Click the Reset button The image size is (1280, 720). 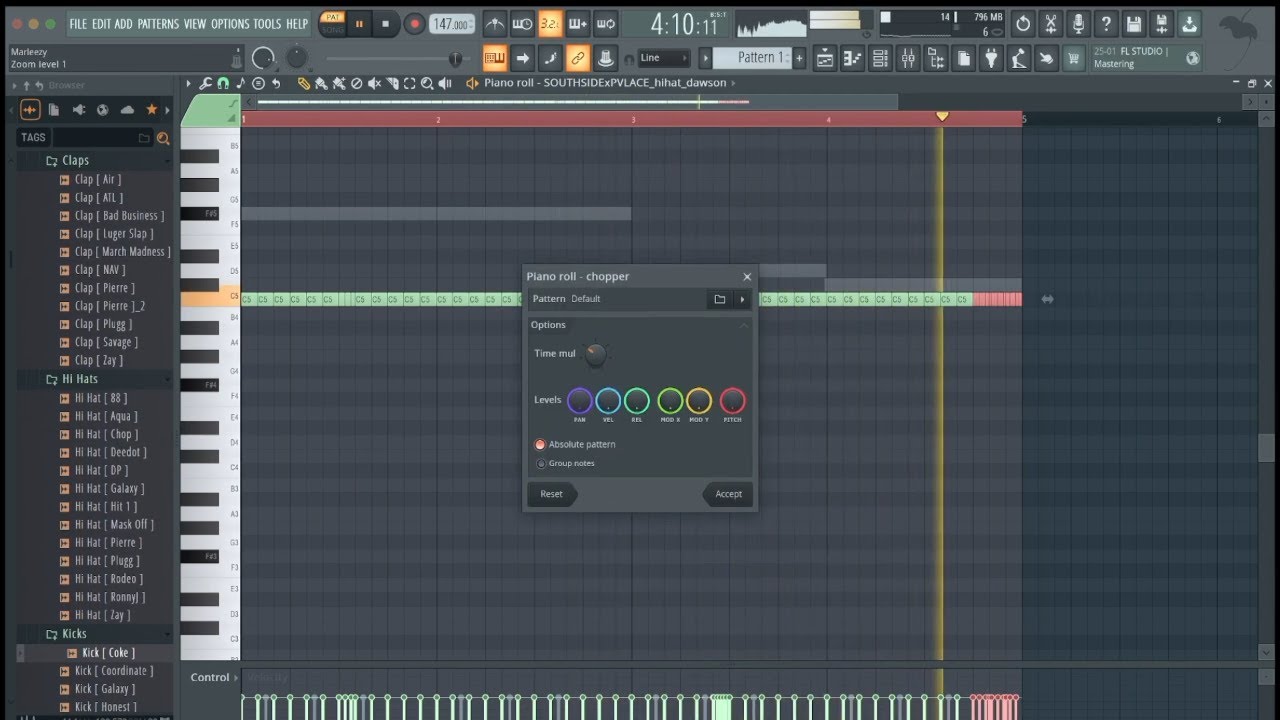click(551, 494)
